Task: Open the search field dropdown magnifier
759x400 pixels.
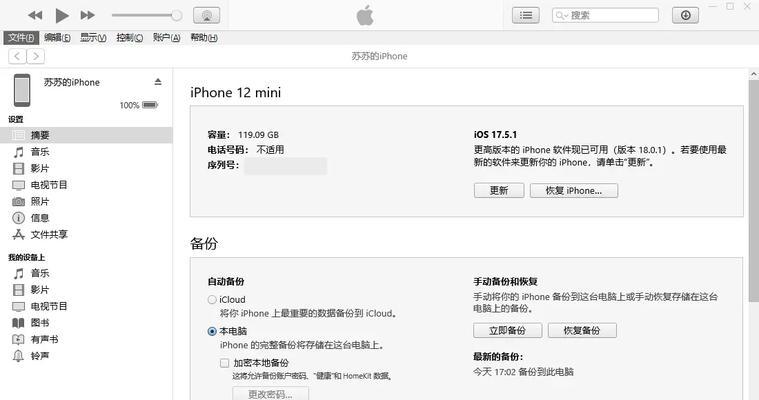Action: tap(562, 15)
